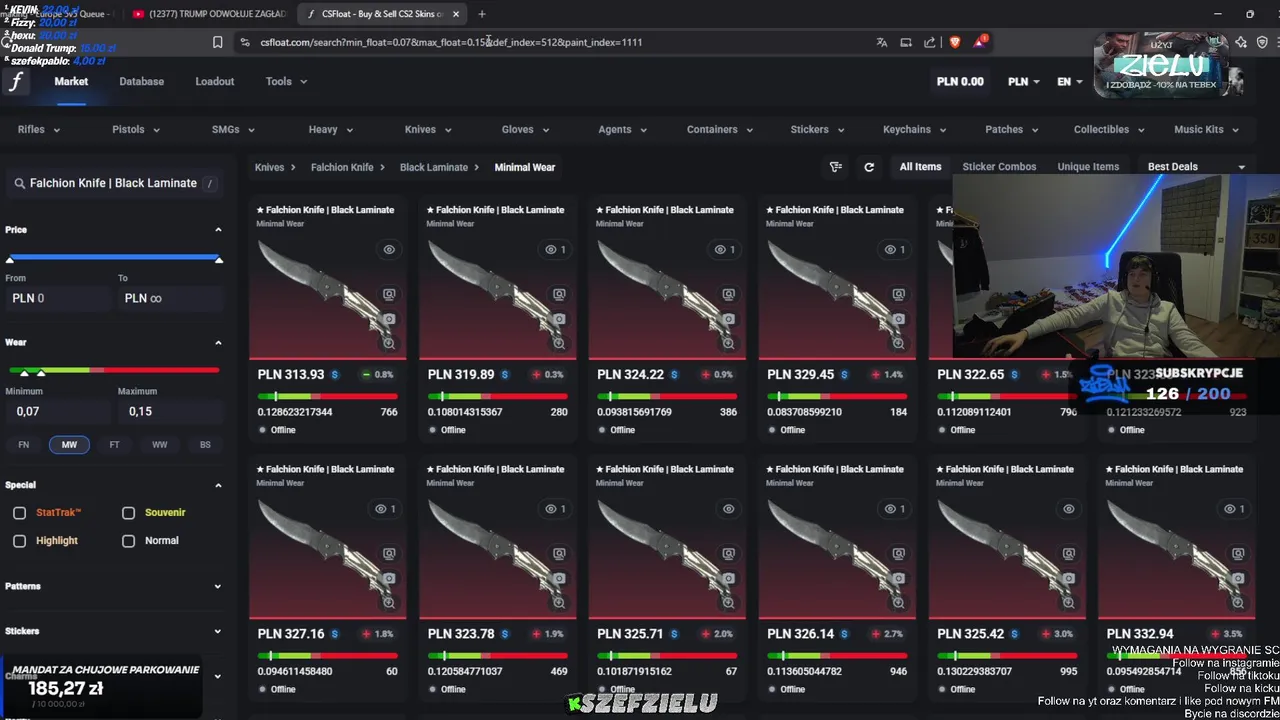
Task: Enable the Souvenir checkbox
Action: click(x=128, y=513)
